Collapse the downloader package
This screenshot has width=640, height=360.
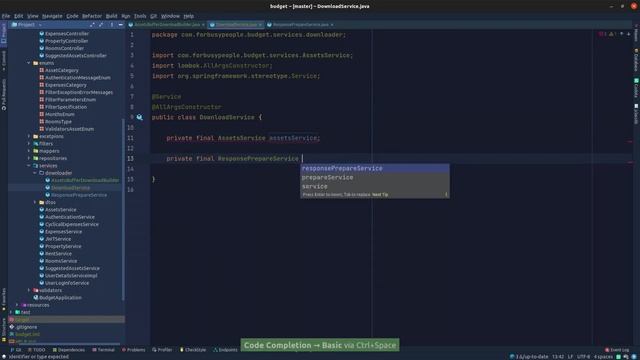[x=35, y=173]
